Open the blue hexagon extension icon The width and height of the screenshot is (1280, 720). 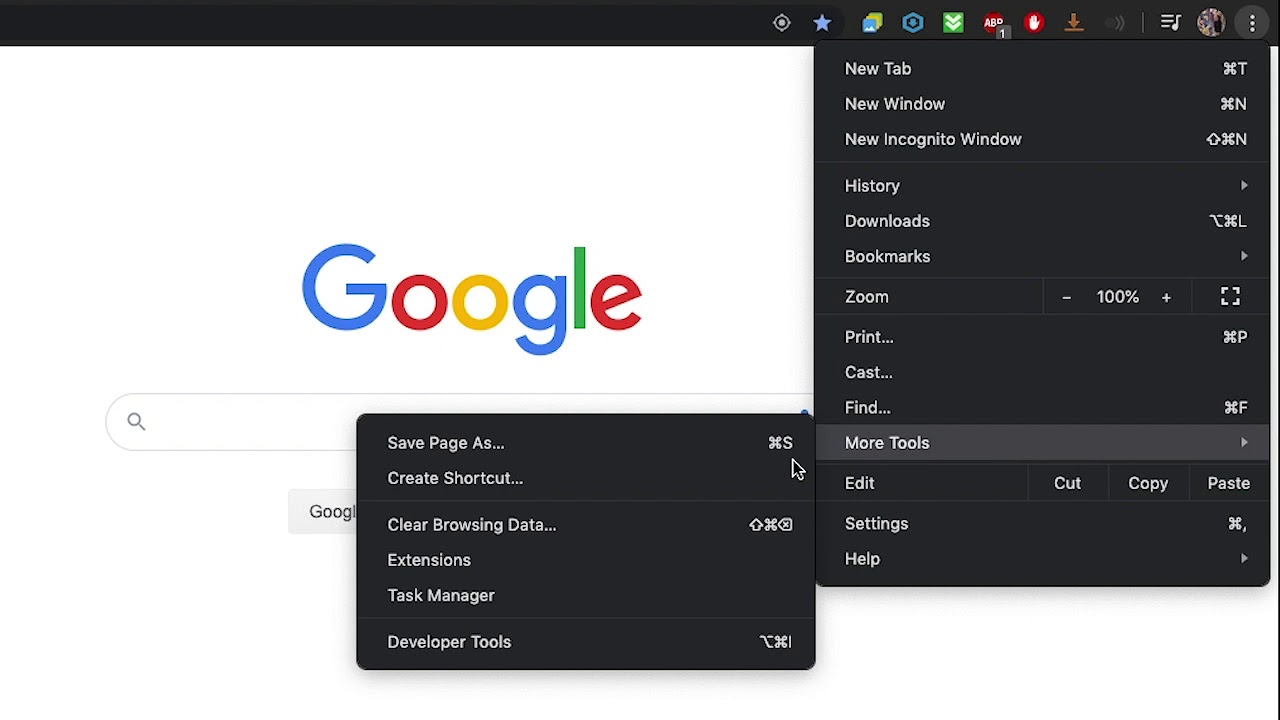tap(913, 23)
